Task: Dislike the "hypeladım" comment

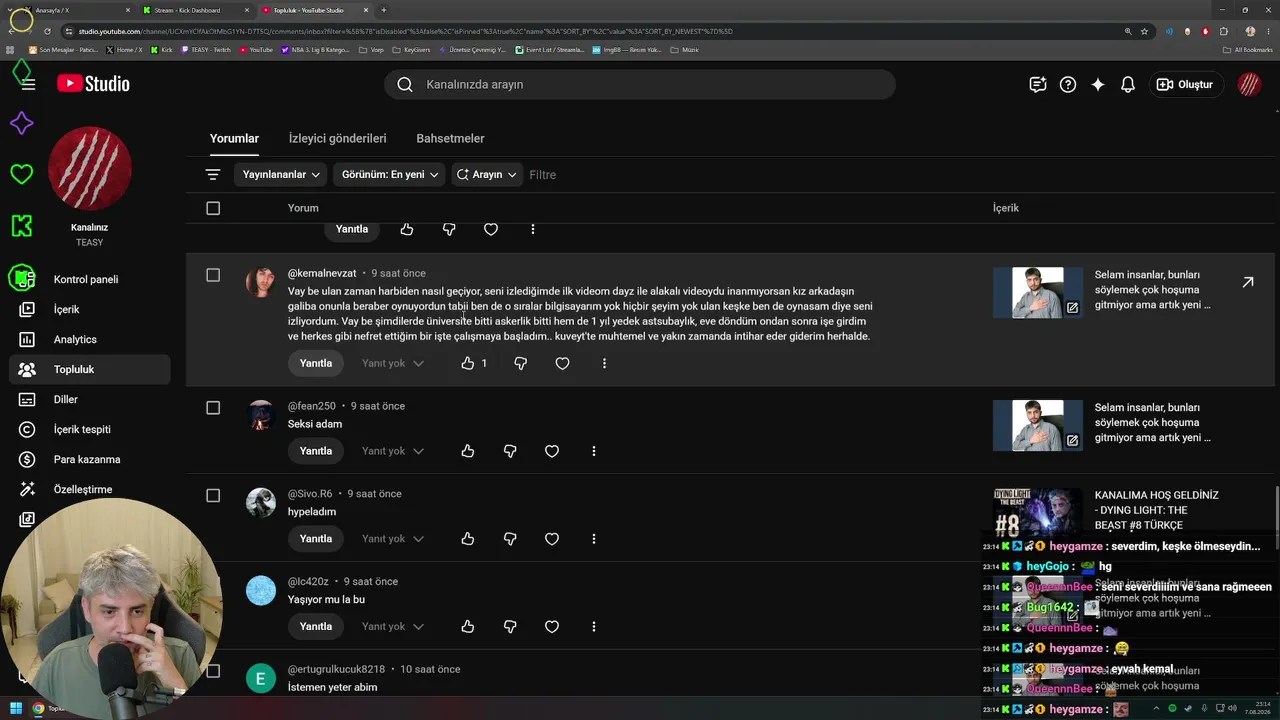Action: click(x=510, y=539)
